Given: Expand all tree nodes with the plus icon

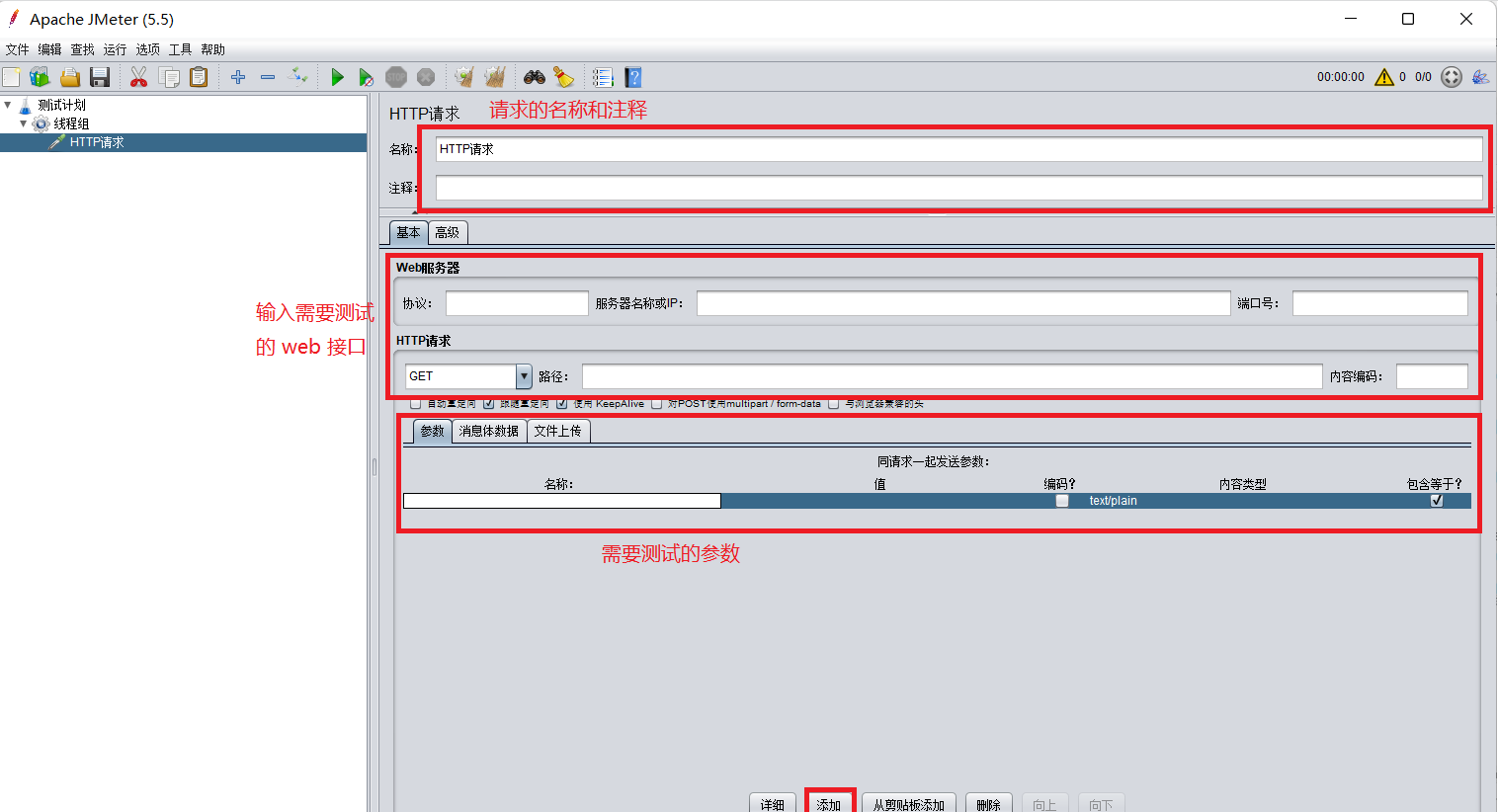Looking at the screenshot, I should (x=238, y=77).
